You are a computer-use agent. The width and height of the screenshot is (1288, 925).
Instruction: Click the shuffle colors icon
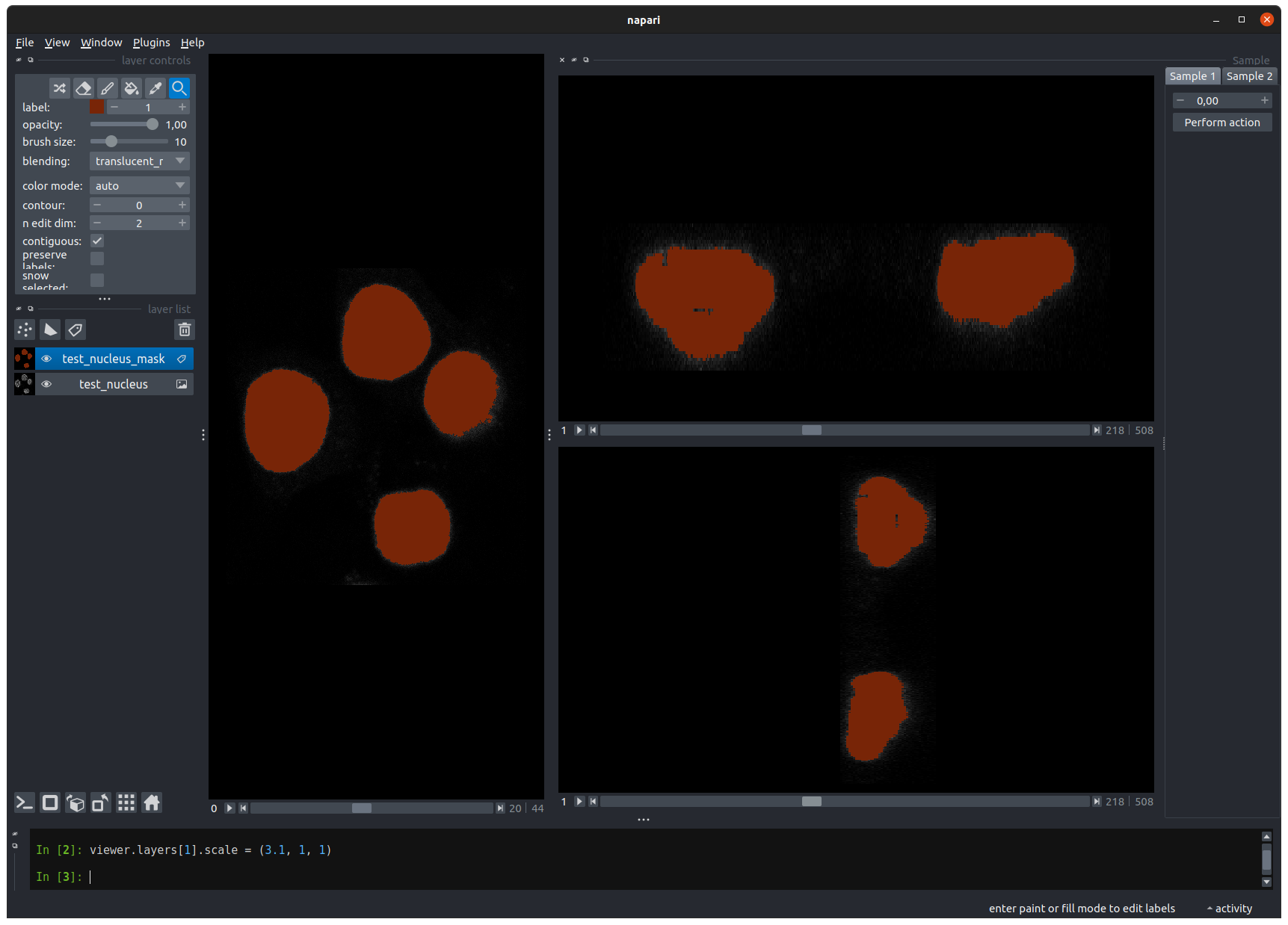coord(60,88)
